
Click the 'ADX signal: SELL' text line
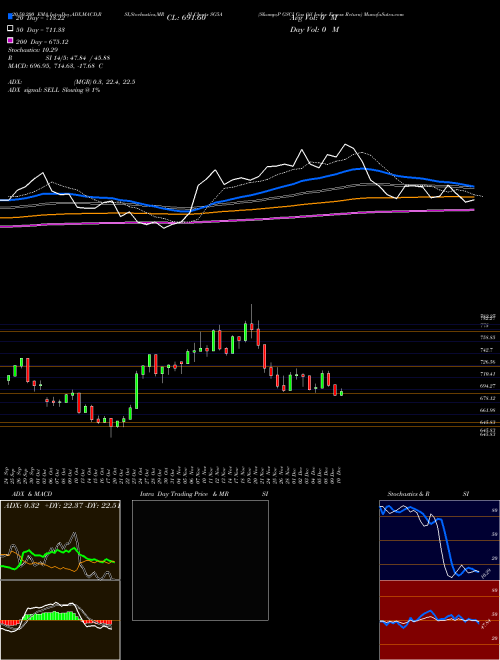54,90
